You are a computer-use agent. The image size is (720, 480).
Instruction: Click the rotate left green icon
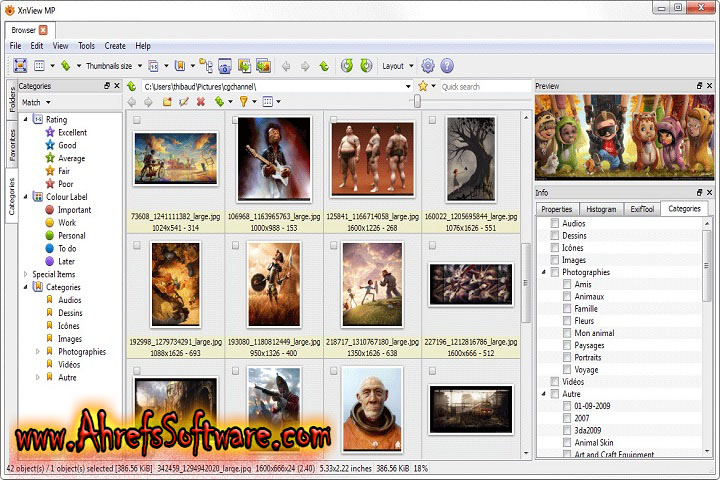[346, 66]
